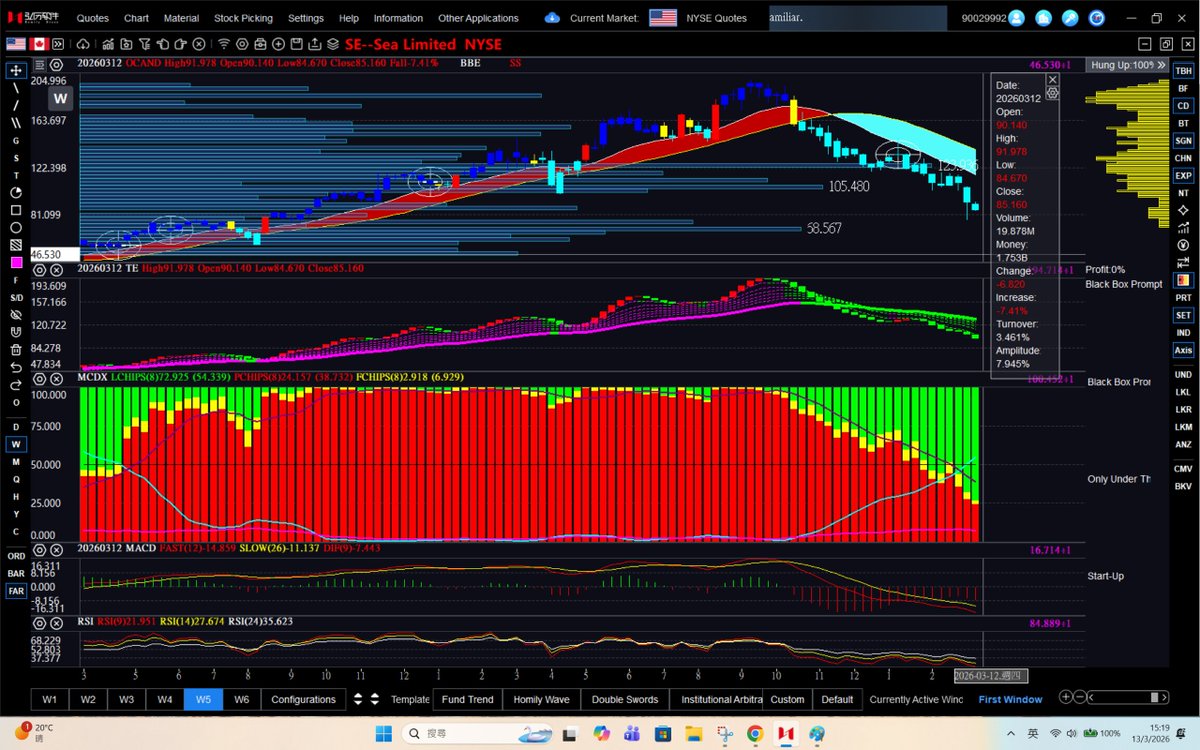Viewport: 1200px width, 750px height.
Task: Toggle the CD button in right sidebar
Action: (x=1183, y=105)
